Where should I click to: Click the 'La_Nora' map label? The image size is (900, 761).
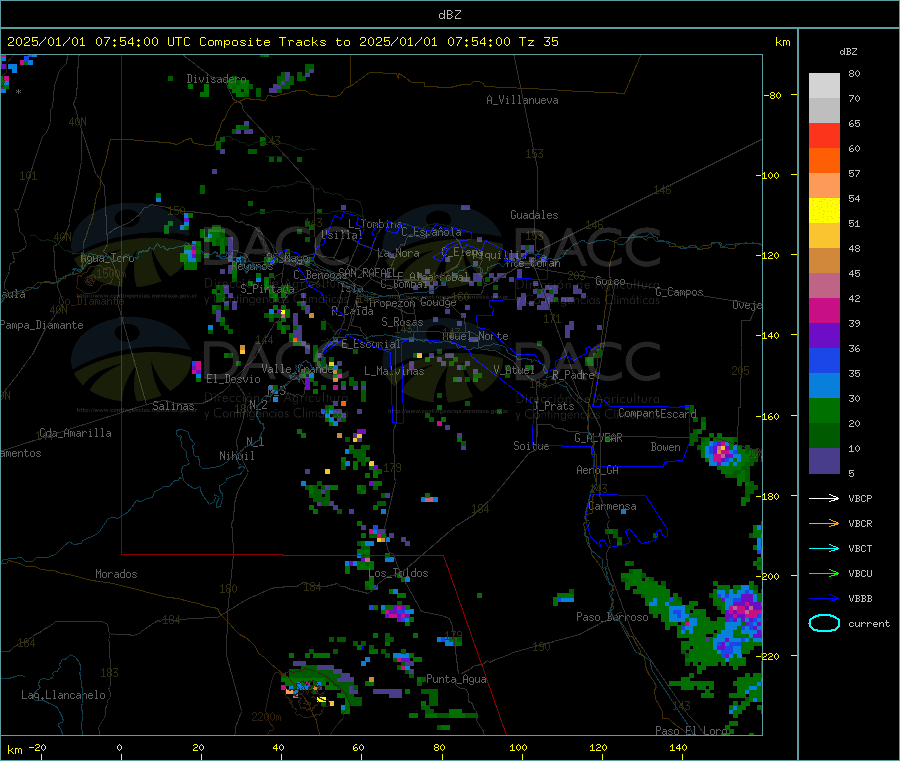tap(398, 253)
